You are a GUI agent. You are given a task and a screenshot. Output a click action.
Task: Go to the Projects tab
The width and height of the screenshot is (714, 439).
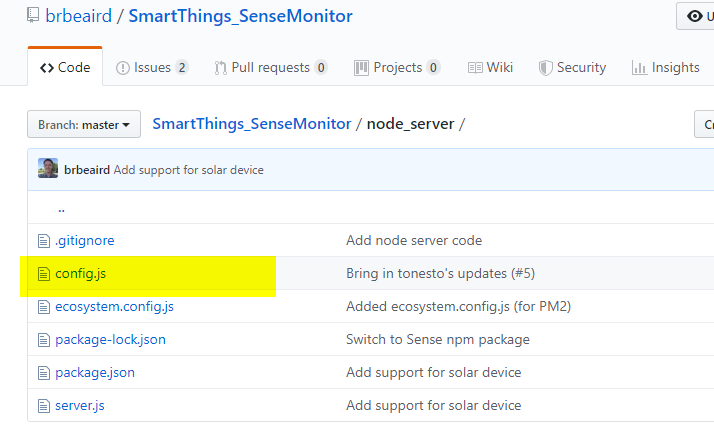(x=397, y=67)
